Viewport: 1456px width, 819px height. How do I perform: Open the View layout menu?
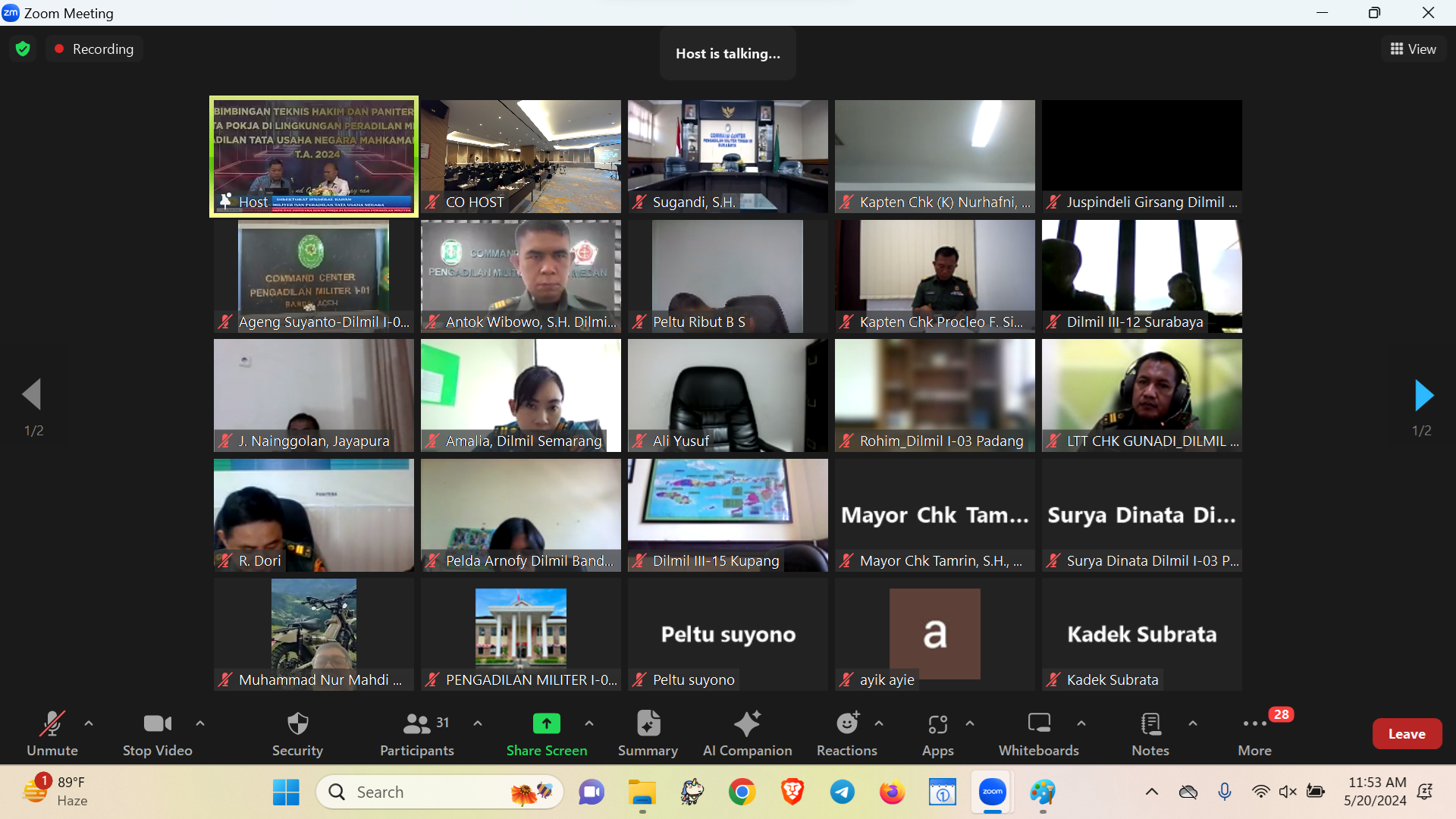[1413, 49]
